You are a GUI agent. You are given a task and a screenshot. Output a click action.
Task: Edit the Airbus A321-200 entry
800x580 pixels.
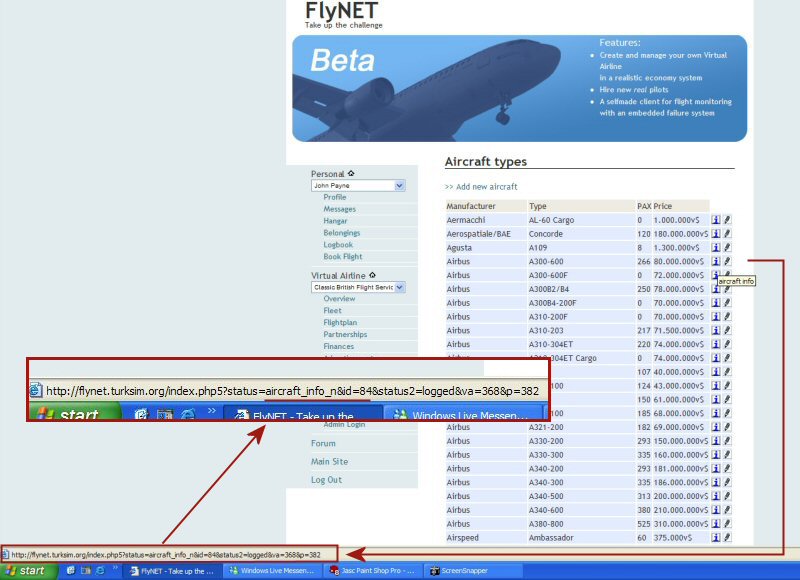point(727,427)
